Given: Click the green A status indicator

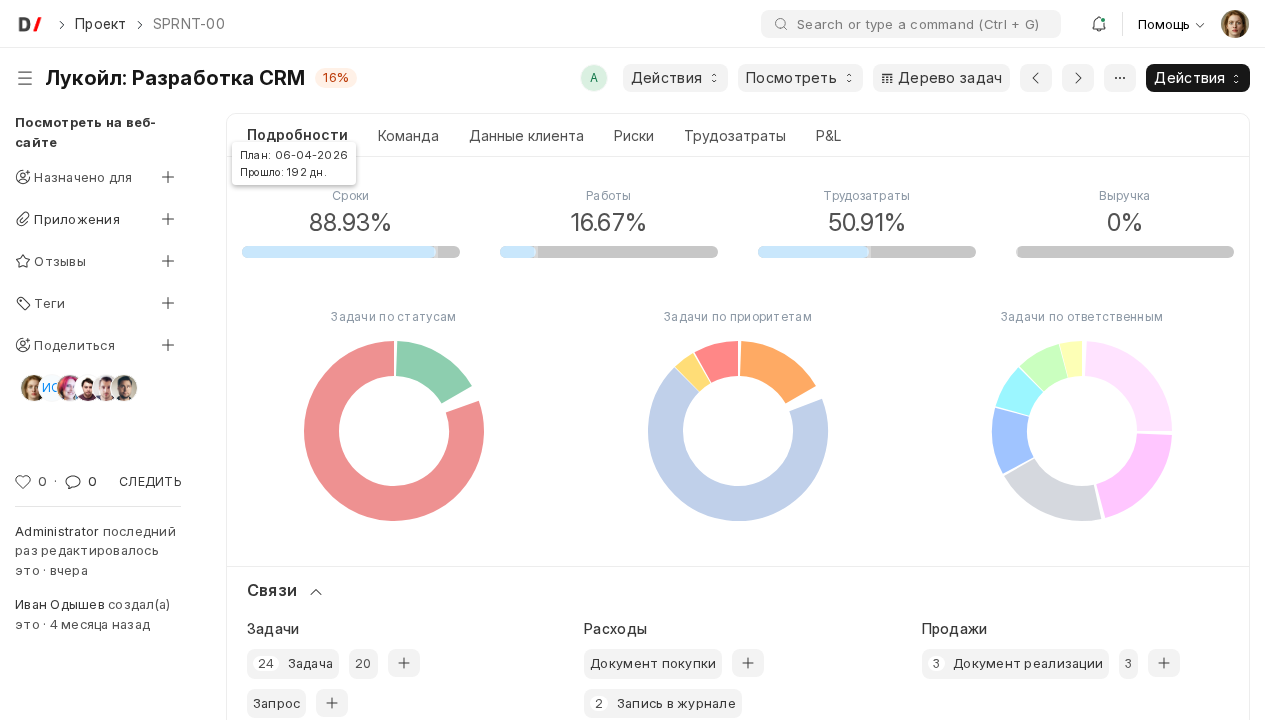Looking at the screenshot, I should (594, 78).
